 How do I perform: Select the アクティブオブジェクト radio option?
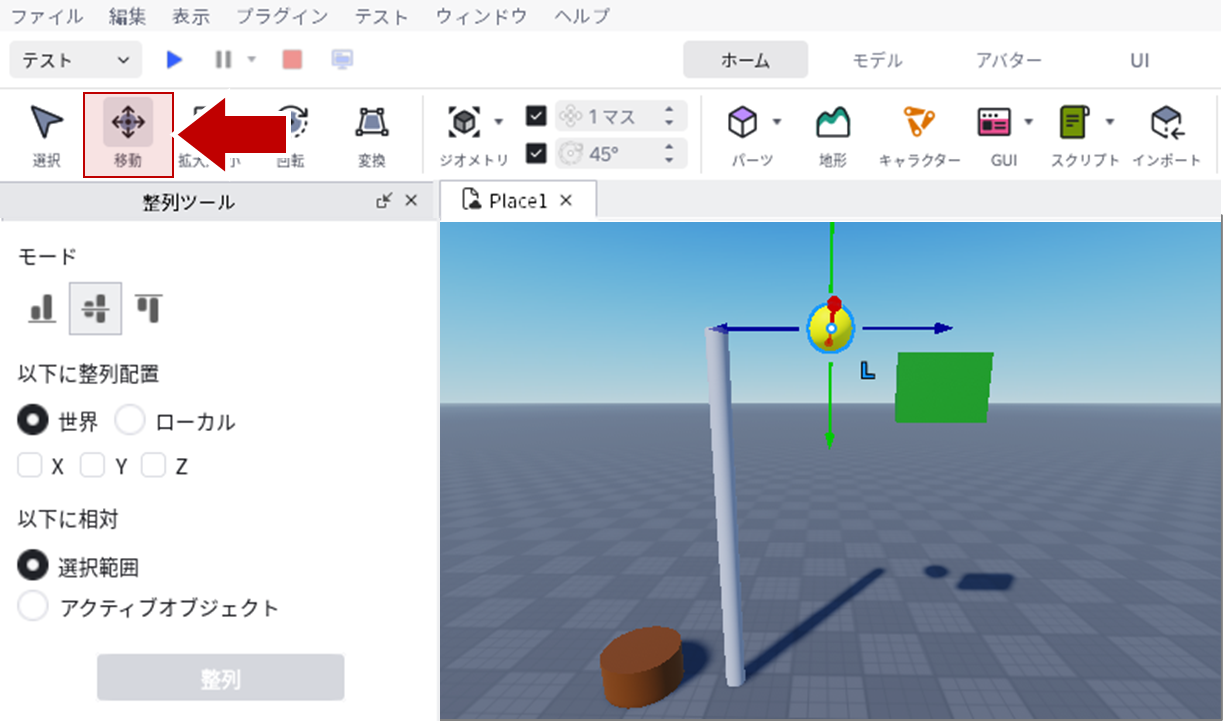pos(33,606)
